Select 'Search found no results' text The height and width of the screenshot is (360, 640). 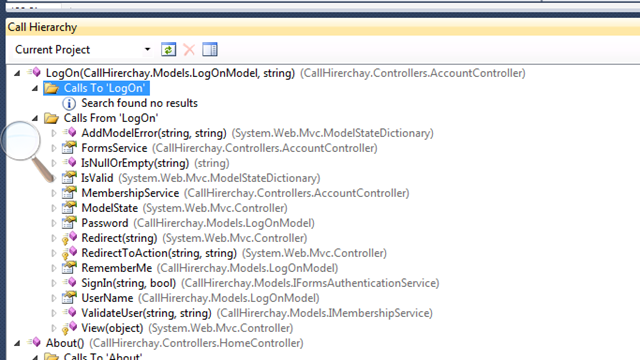139,103
